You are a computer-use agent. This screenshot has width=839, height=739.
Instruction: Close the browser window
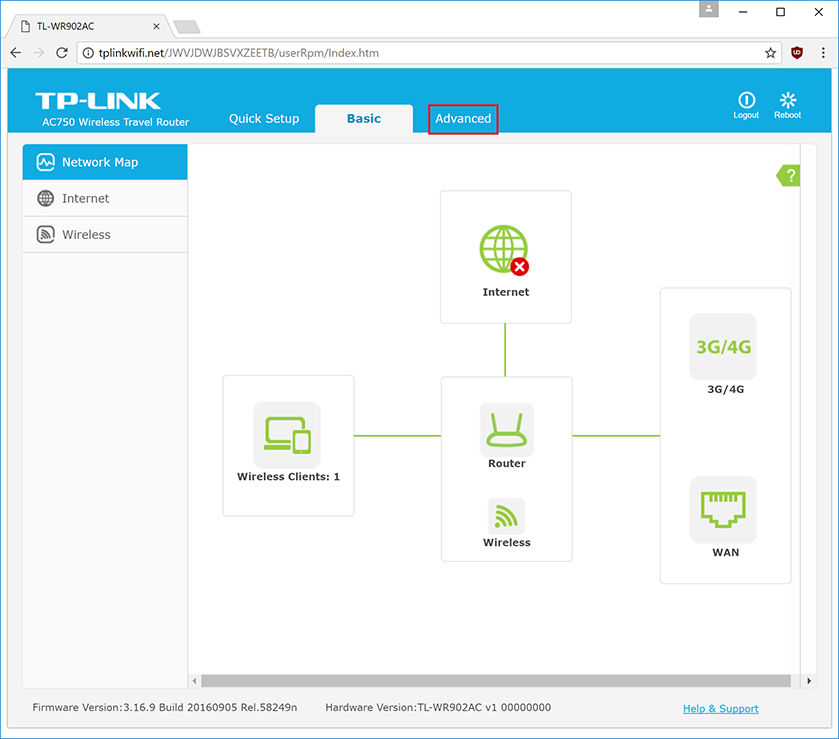click(819, 12)
